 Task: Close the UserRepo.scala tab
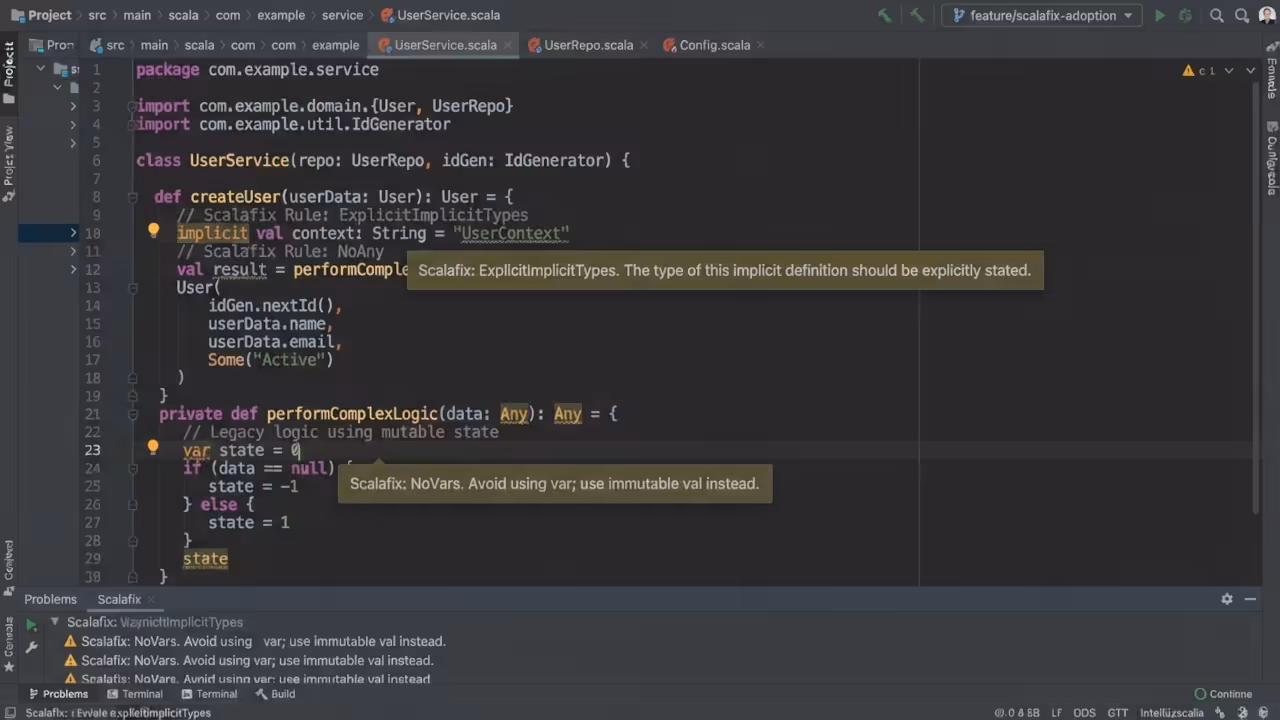point(643,45)
